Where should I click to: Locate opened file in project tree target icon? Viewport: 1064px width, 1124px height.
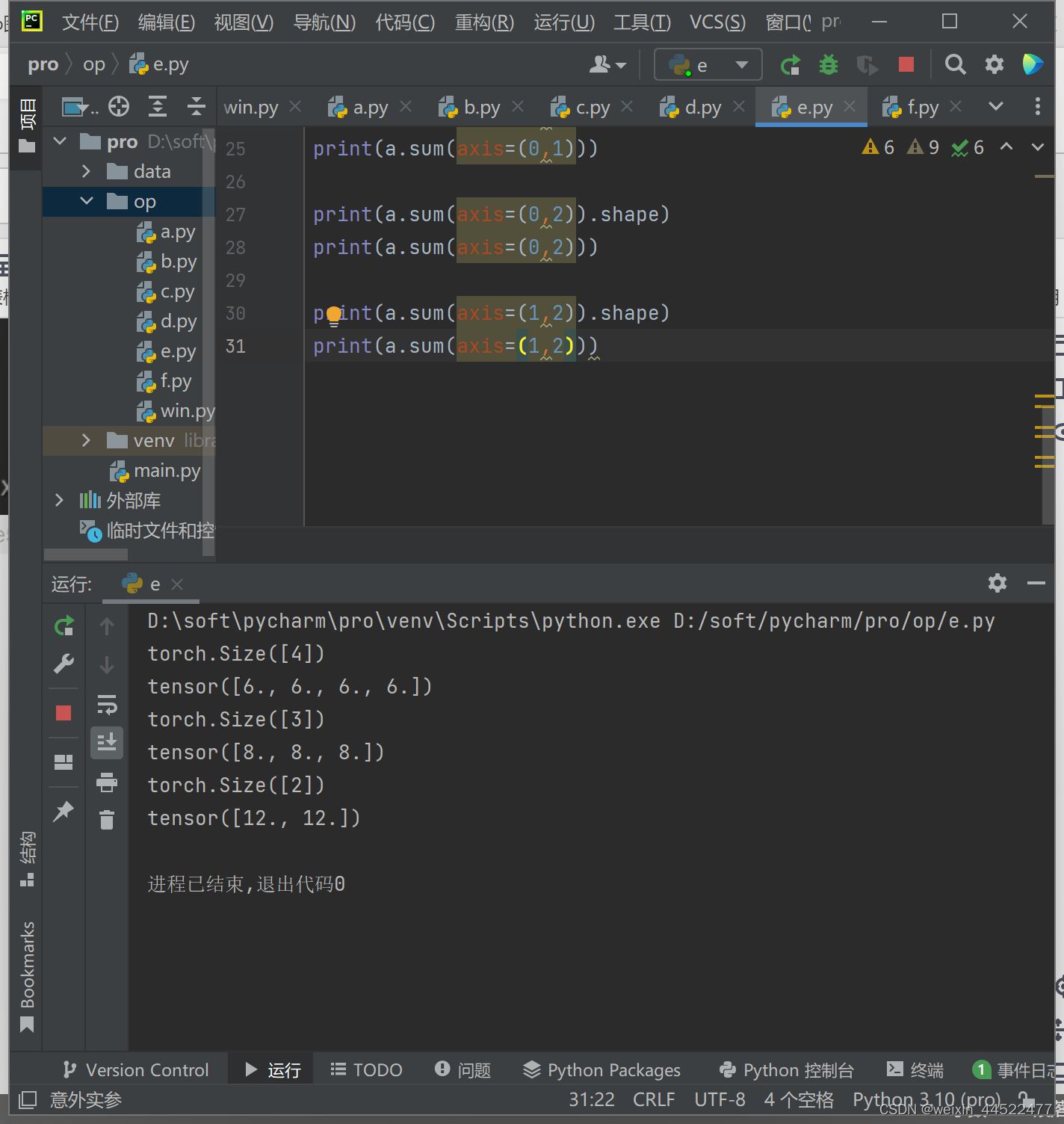[x=119, y=107]
